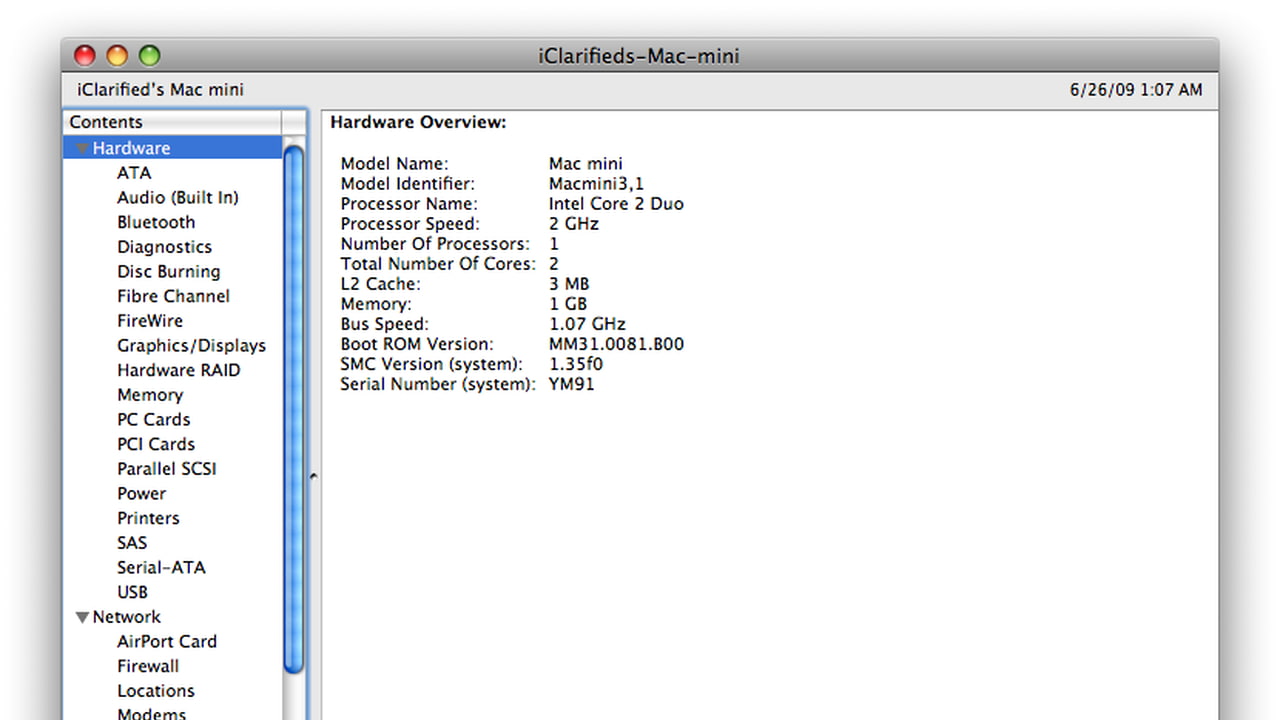Click the Contents column header
Screen dimensions: 1280x720
pyautogui.click(x=174, y=122)
